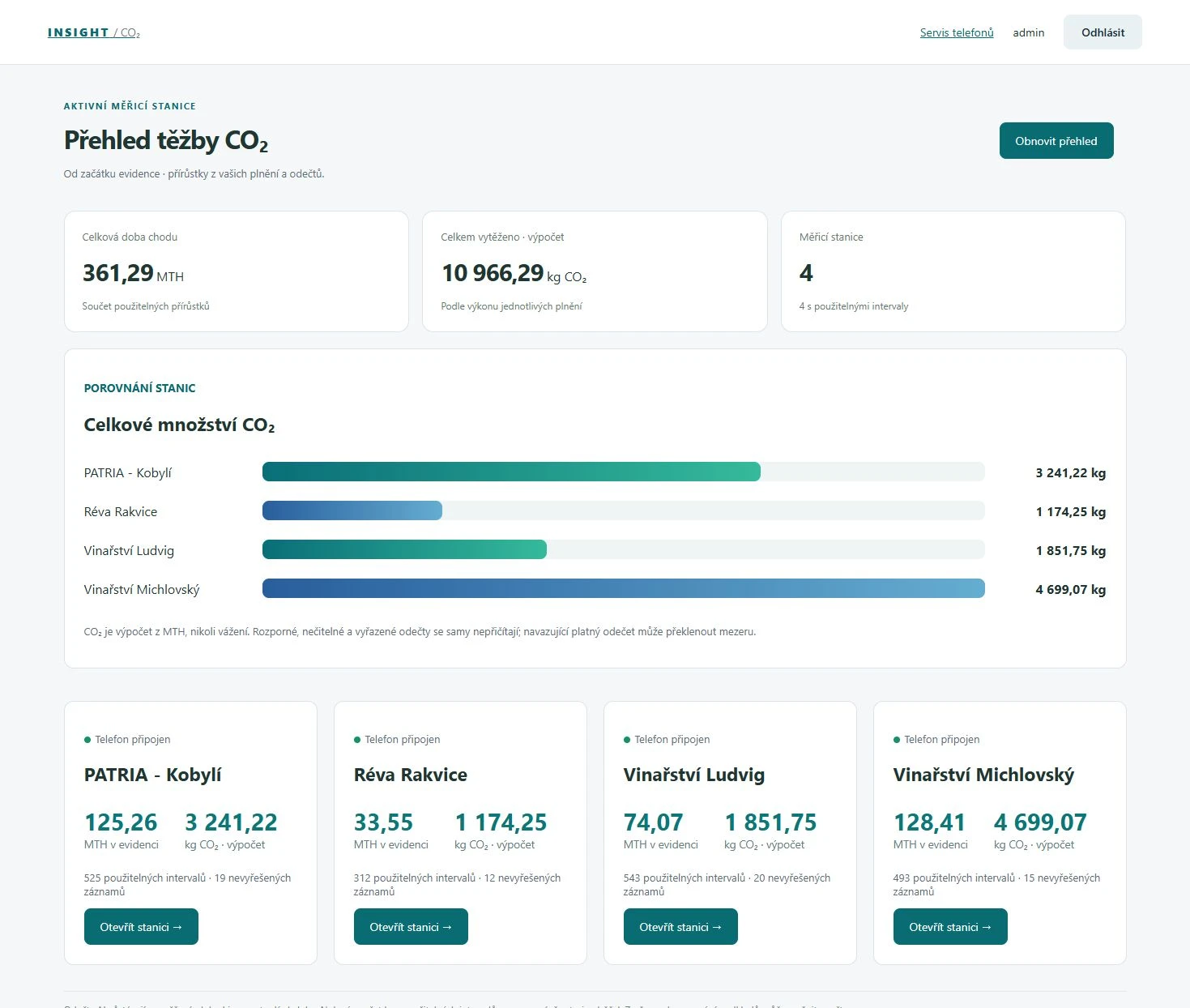
Task: Click the Vinařství Michlovský card heading
Action: [983, 775]
